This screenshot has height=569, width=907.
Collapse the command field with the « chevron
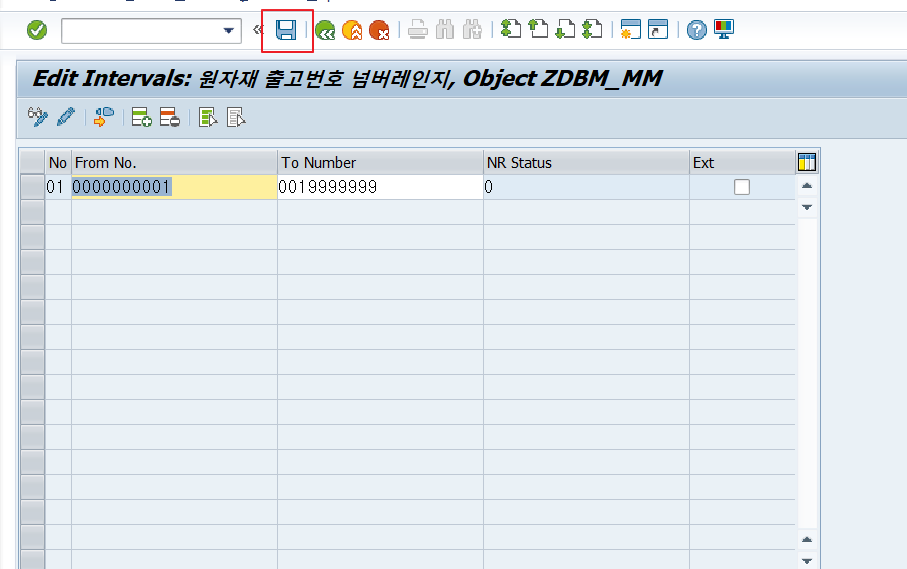tap(258, 29)
